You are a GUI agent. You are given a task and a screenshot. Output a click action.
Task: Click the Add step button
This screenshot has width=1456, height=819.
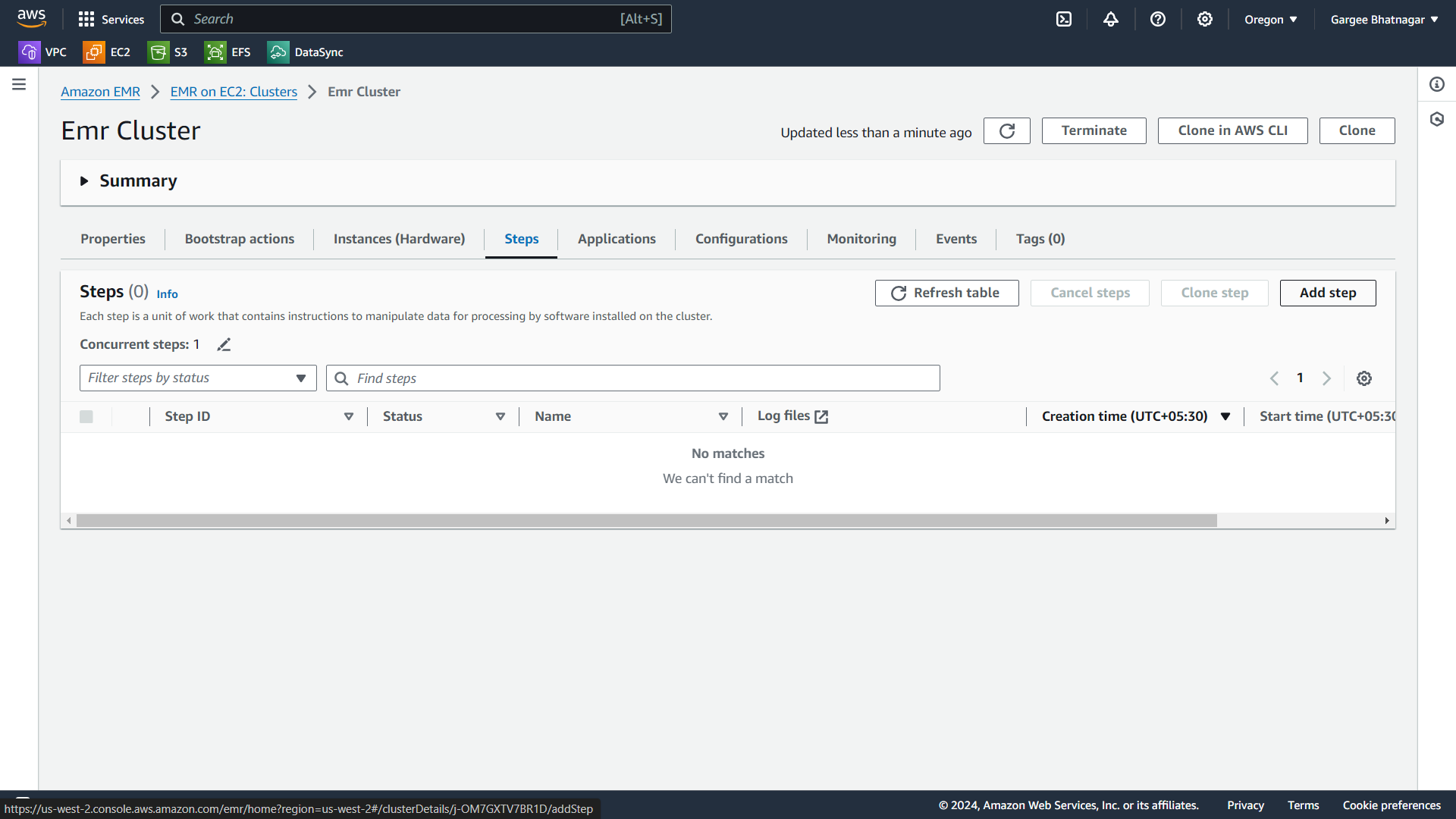[x=1327, y=293]
